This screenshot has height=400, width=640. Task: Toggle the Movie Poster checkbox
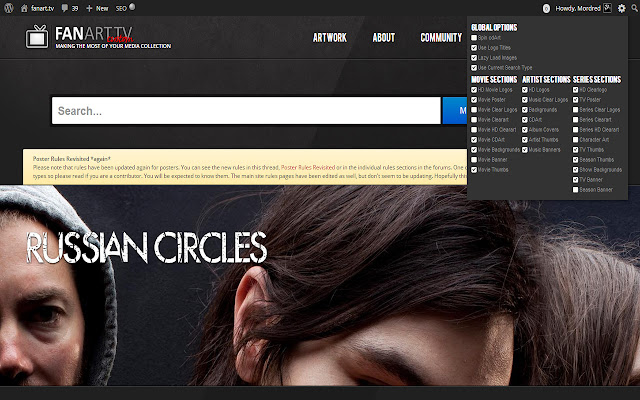pyautogui.click(x=474, y=100)
